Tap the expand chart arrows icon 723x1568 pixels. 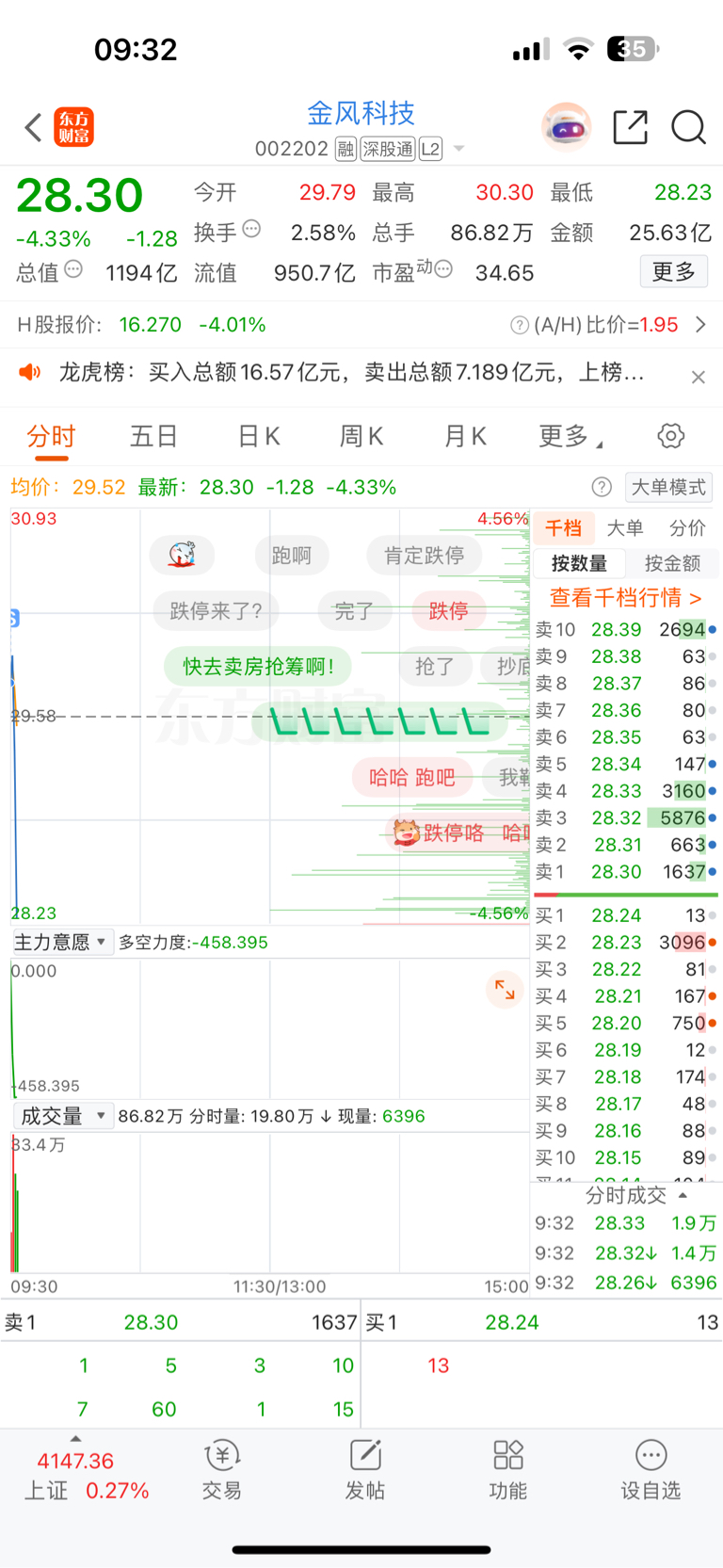click(506, 990)
